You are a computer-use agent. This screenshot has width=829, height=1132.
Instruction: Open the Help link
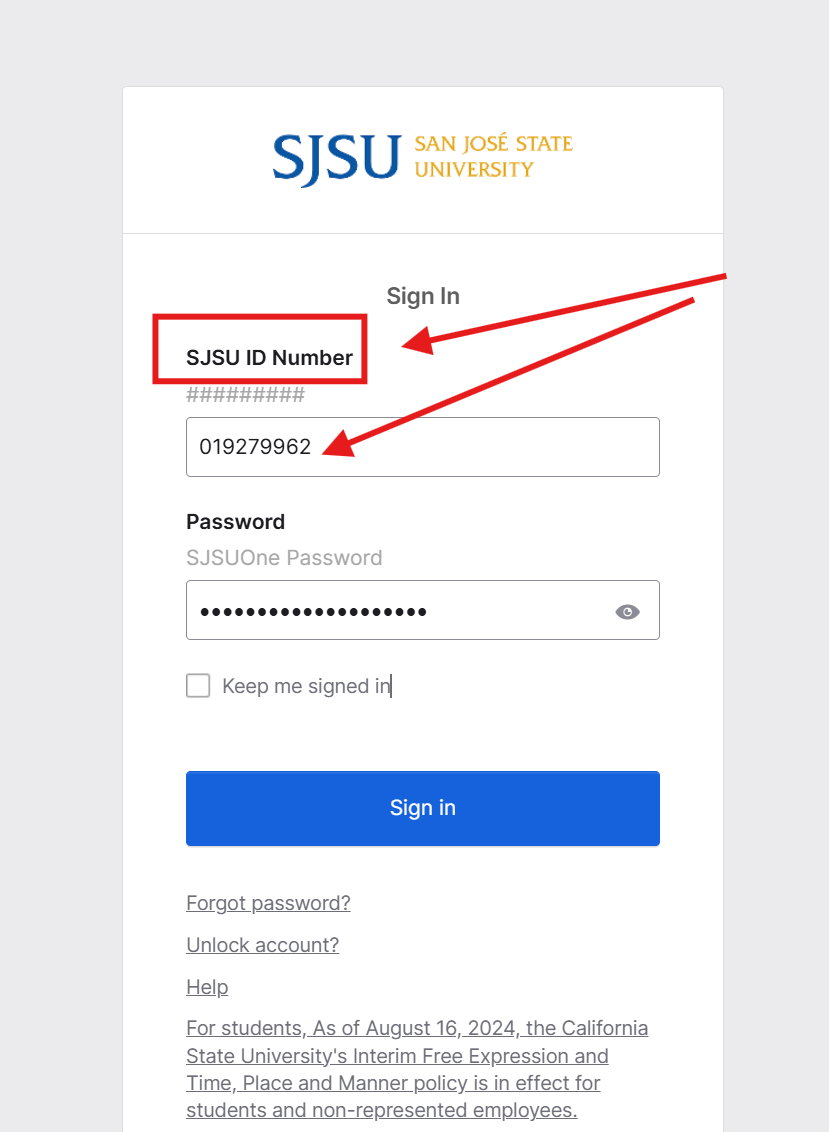click(x=207, y=987)
